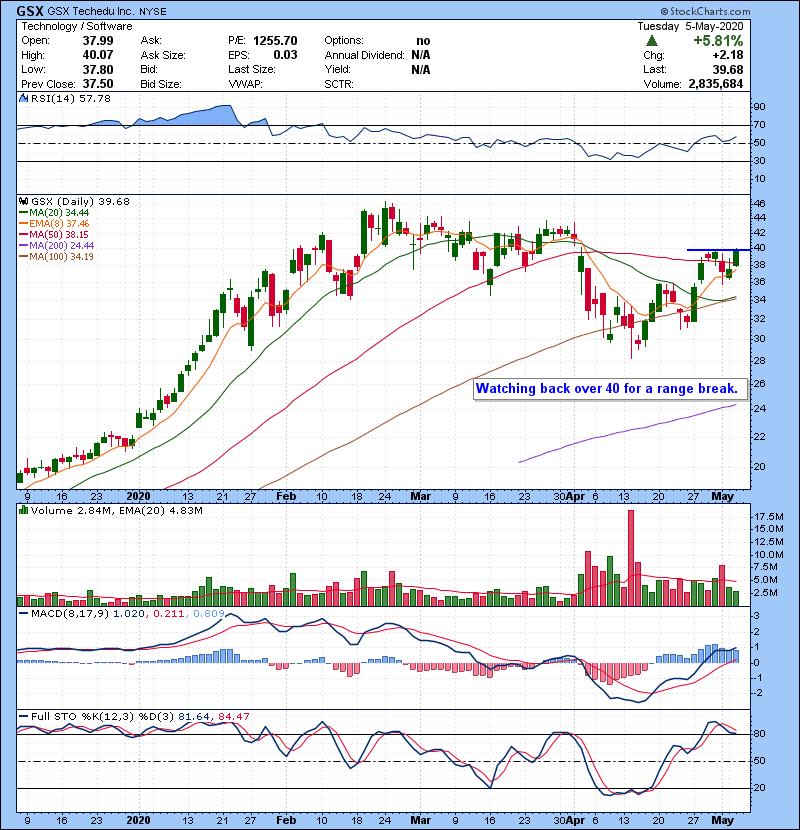Click the 28 price level on the price axis
Viewport: 800px width, 830px height.
(x=759, y=361)
